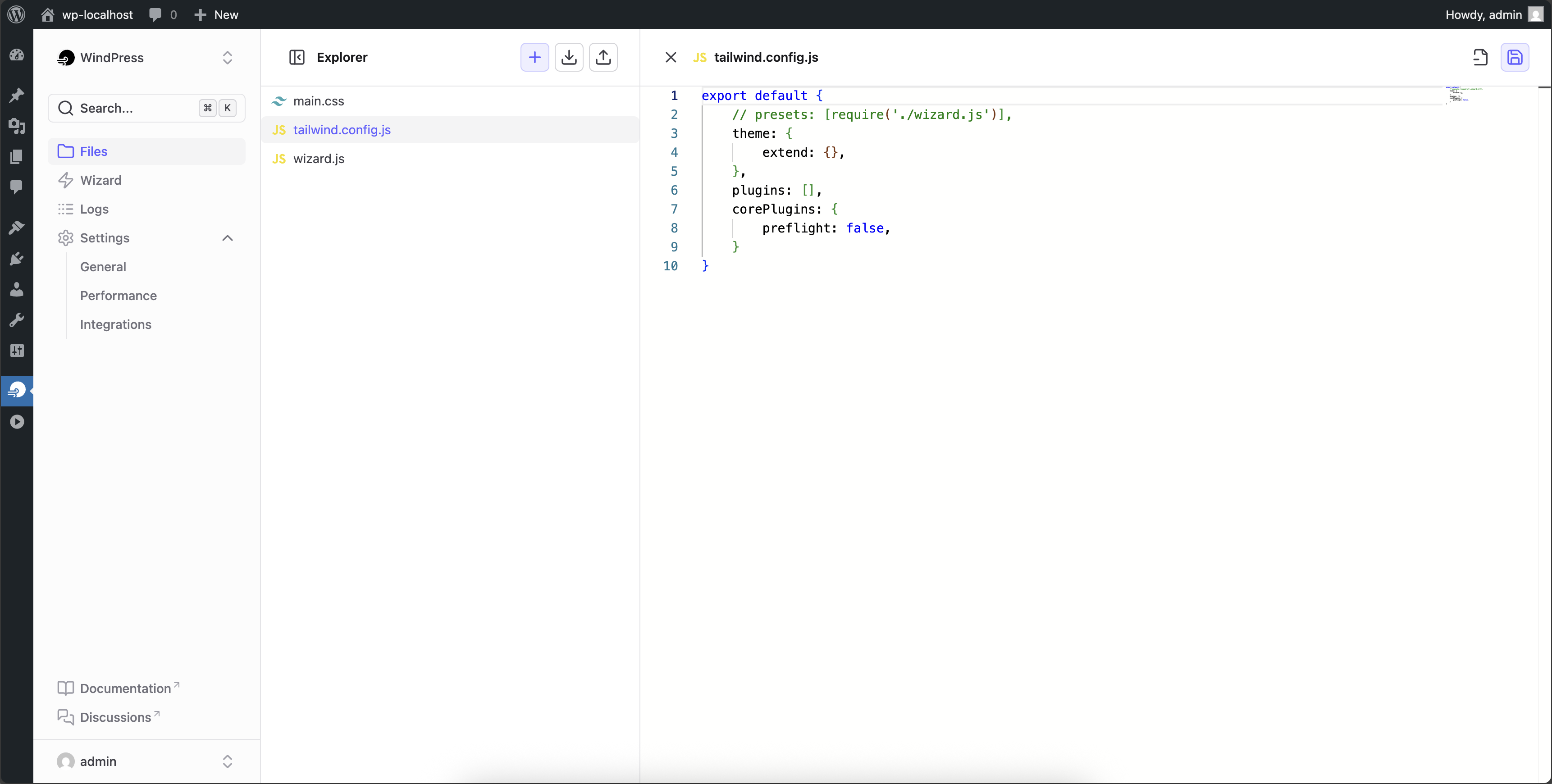Open the Documentation link
Image resolution: width=1552 pixels, height=784 pixels.
click(118, 688)
